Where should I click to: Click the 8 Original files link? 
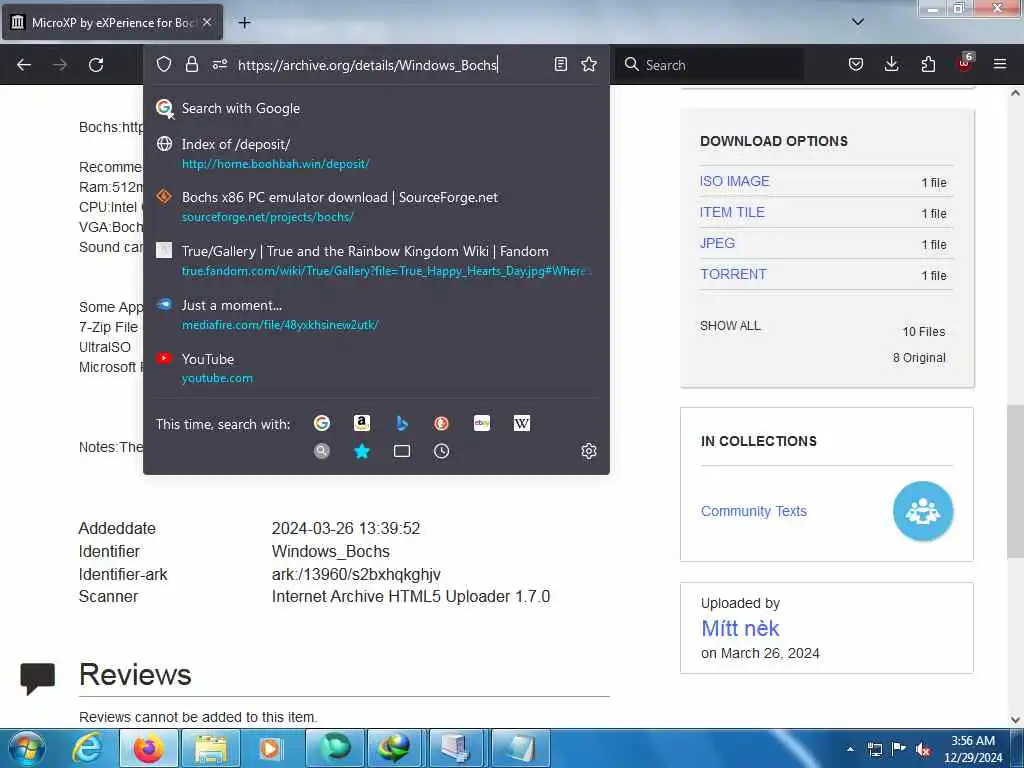[919, 358]
